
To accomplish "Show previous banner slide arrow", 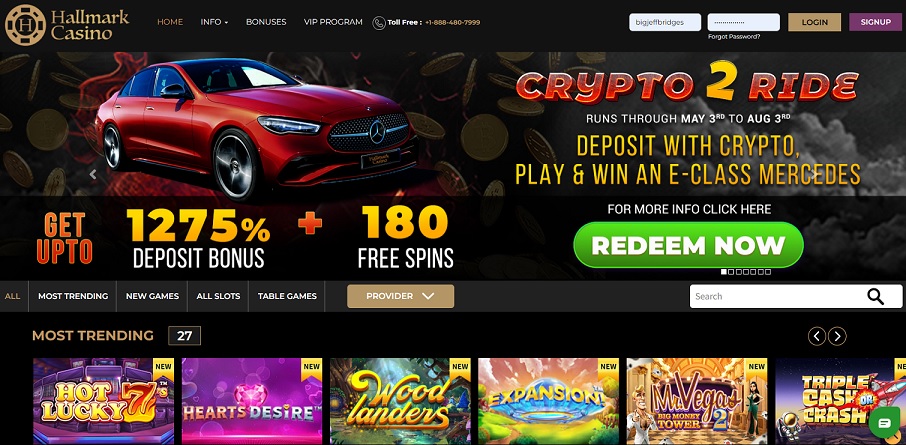I will tap(92, 174).
